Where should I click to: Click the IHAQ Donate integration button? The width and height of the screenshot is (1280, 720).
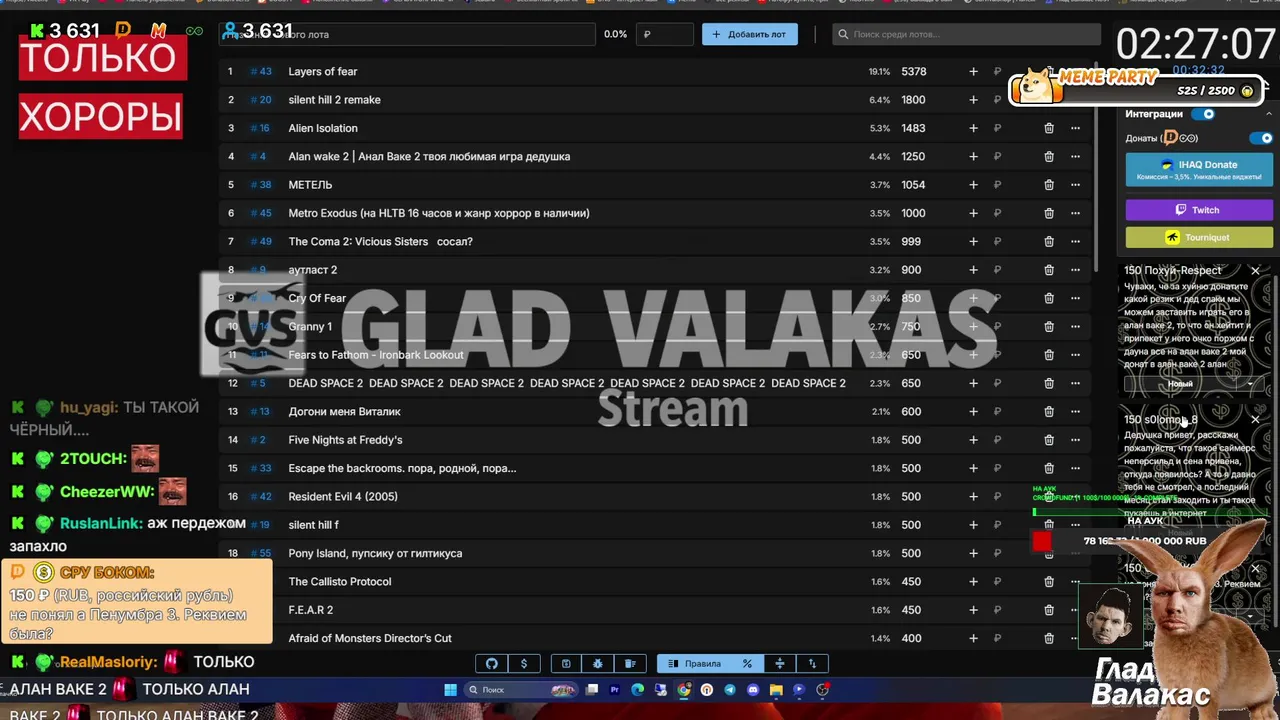1199,169
